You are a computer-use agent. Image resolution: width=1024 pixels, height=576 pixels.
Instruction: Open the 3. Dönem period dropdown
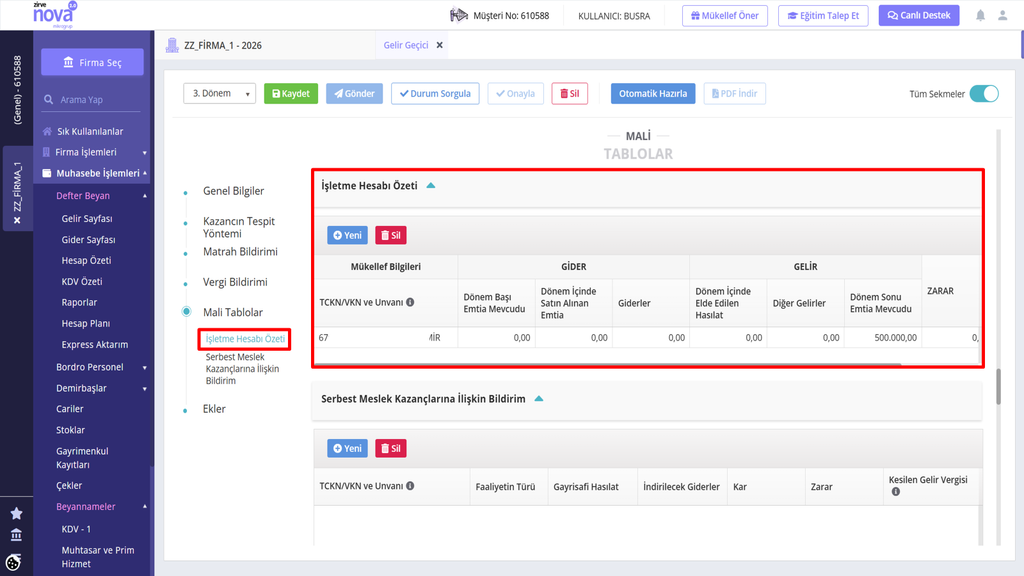tap(219, 93)
